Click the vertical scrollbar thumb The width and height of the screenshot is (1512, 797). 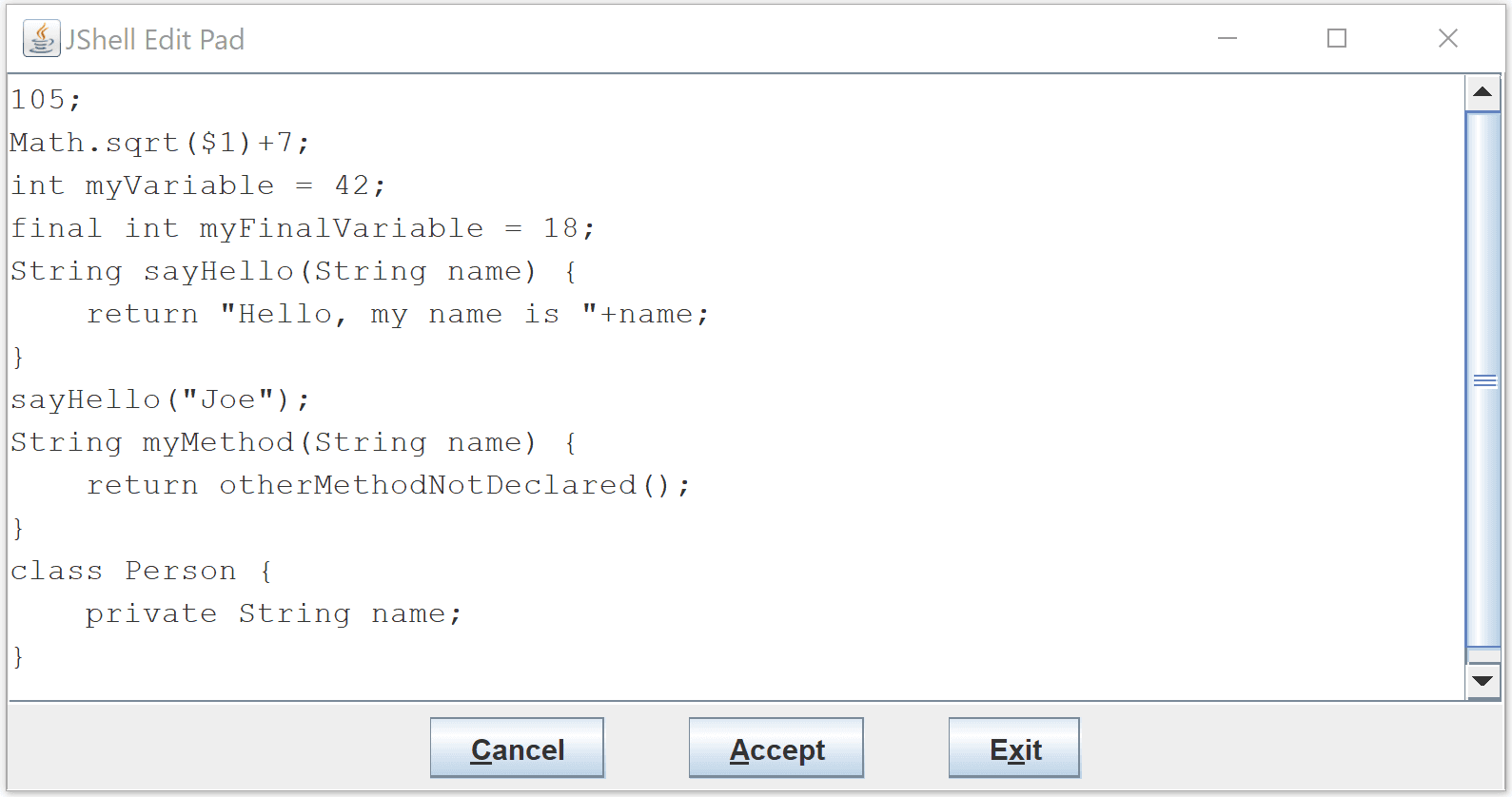(x=1484, y=380)
